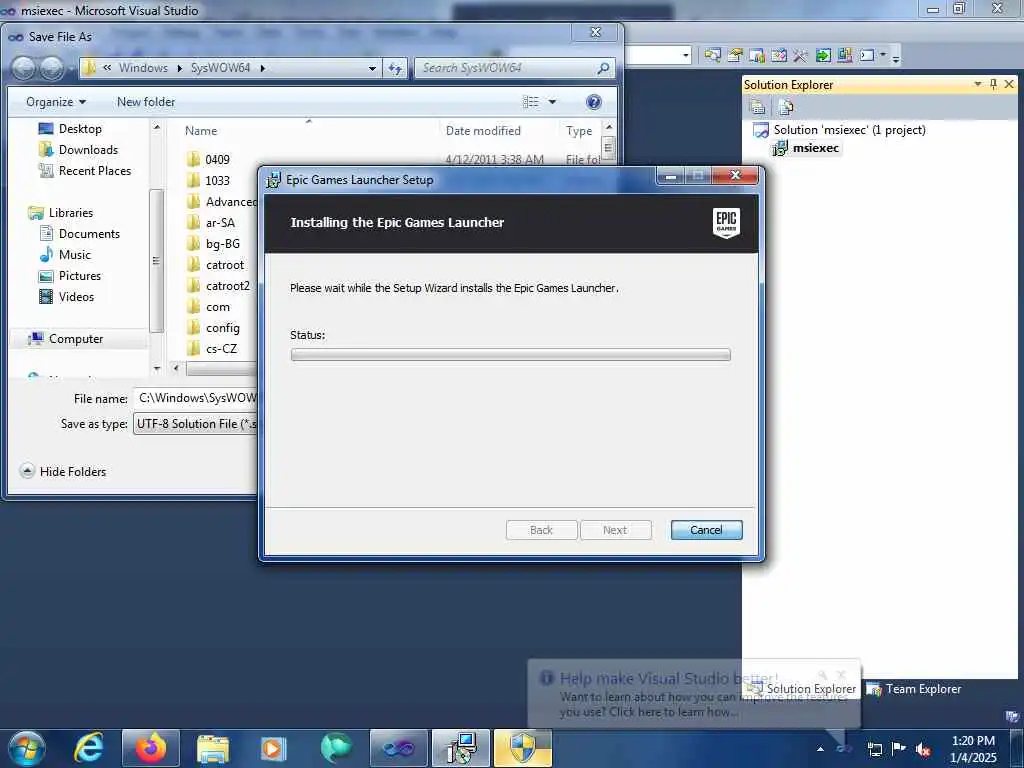The image size is (1024, 768).
Task: Open the Windows Start menu
Action: coord(27,748)
